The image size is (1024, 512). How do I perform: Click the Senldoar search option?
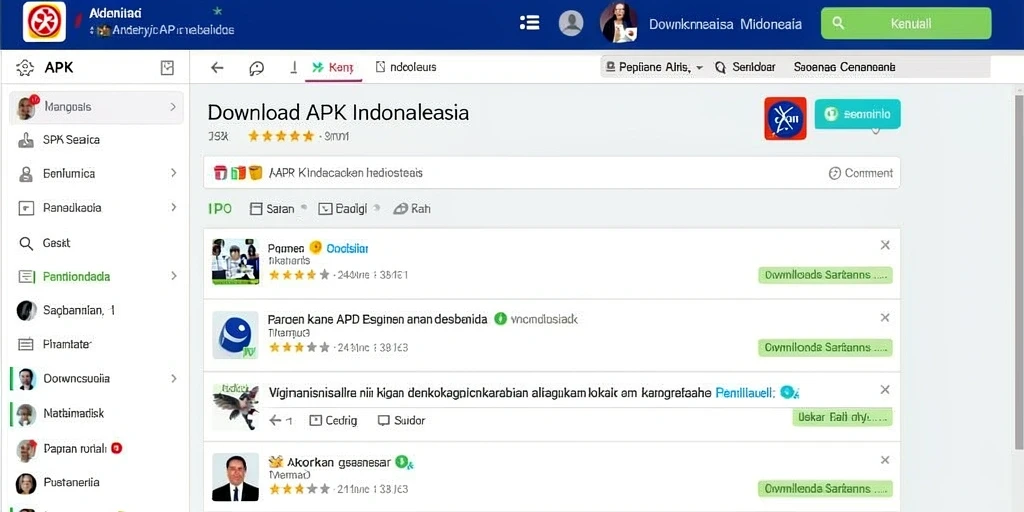coord(745,67)
